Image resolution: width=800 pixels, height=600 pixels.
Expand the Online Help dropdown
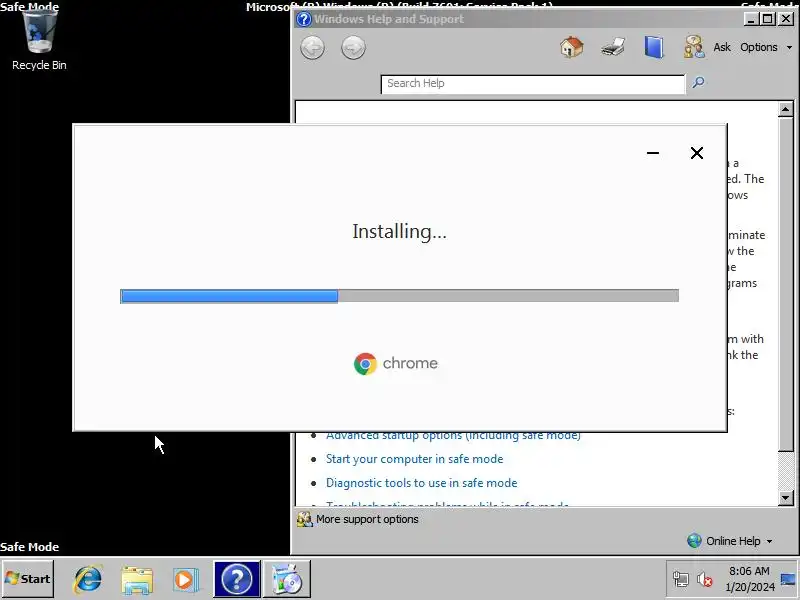[730, 541]
